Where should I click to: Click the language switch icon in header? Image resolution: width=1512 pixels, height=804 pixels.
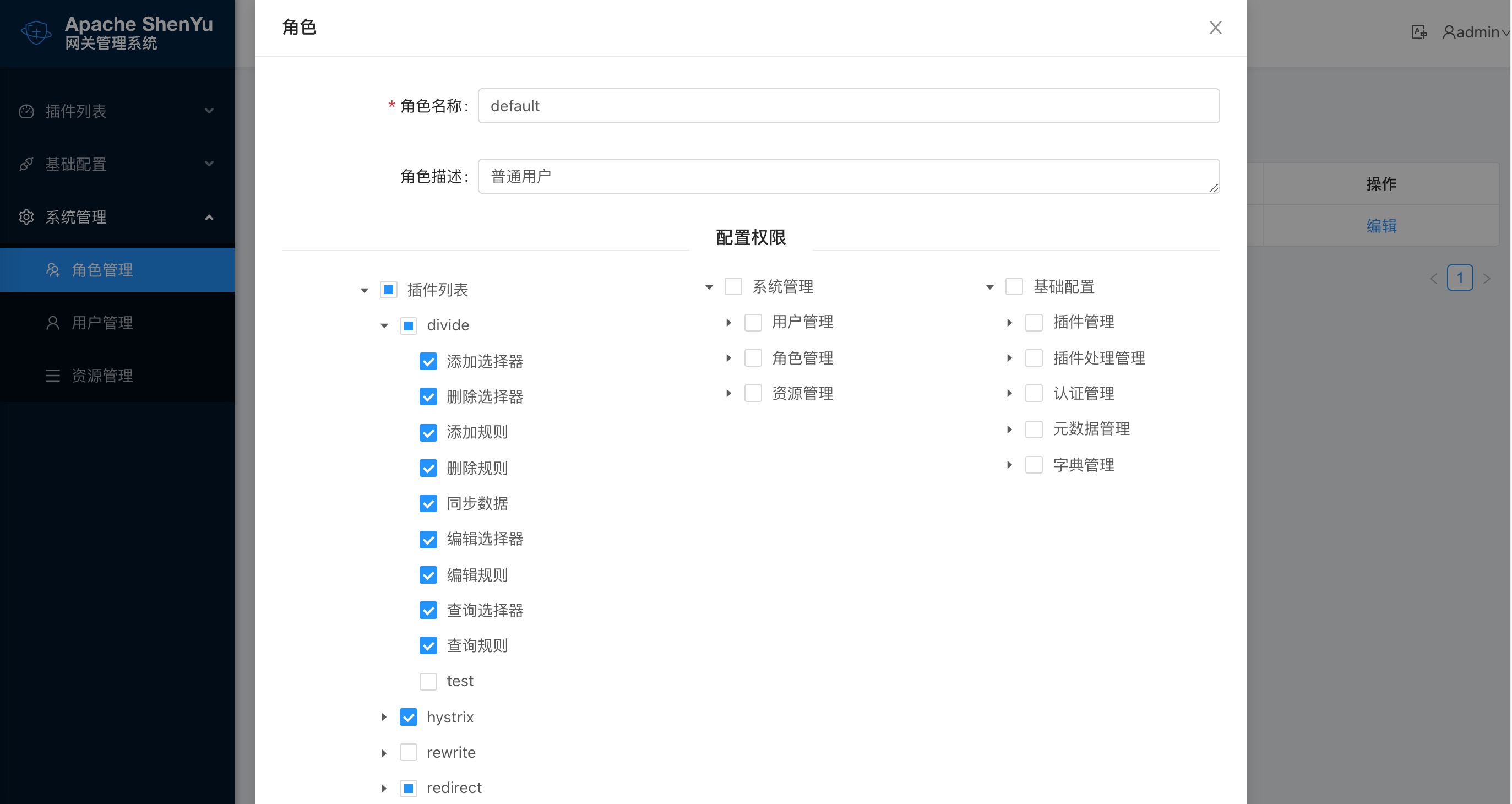pos(1419,32)
